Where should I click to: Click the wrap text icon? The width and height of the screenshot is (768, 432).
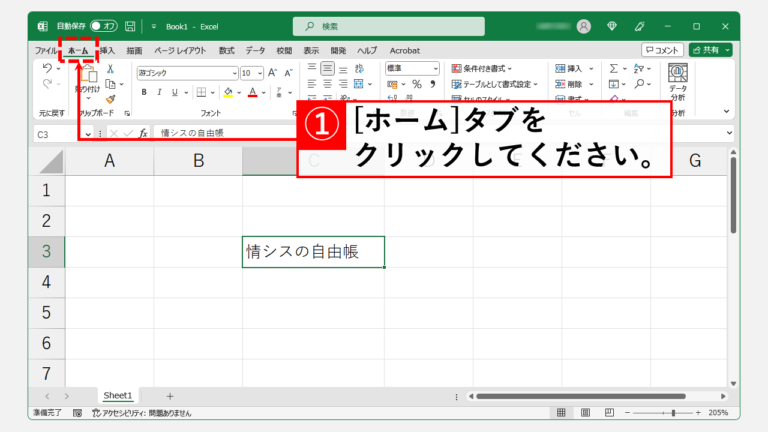pyautogui.click(x=360, y=69)
